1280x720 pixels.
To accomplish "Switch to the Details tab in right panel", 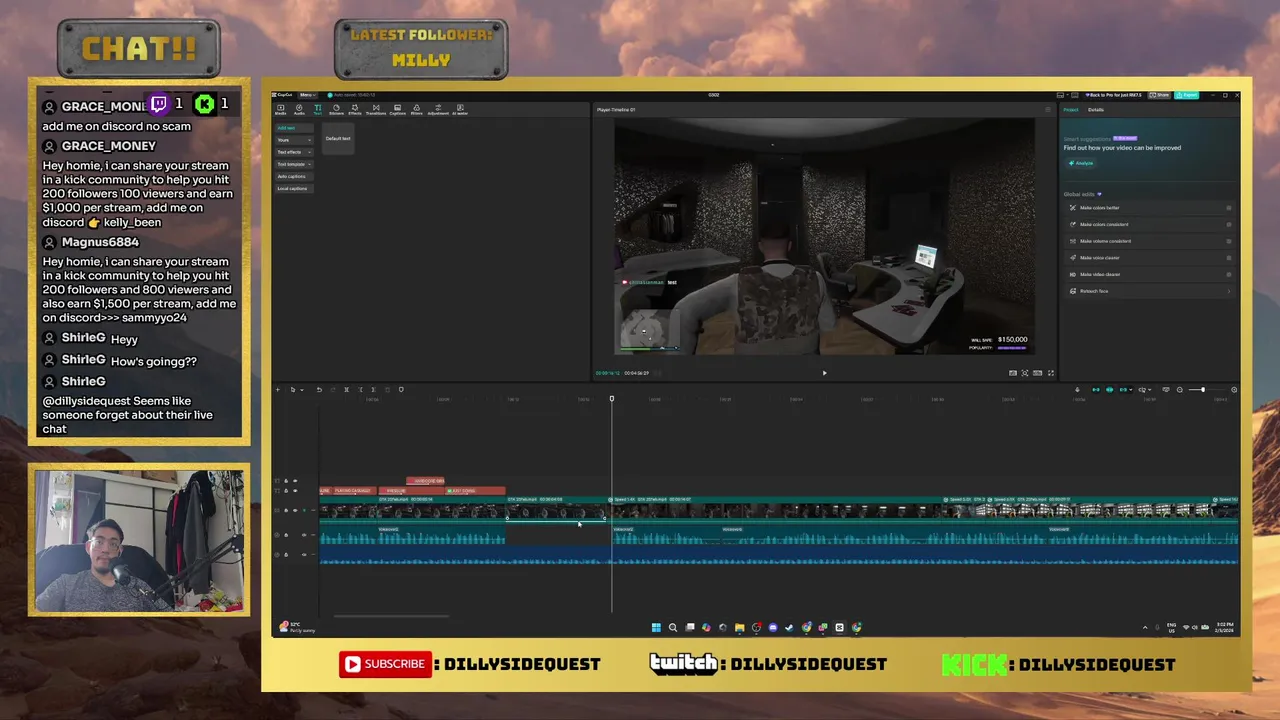I will 1096,109.
